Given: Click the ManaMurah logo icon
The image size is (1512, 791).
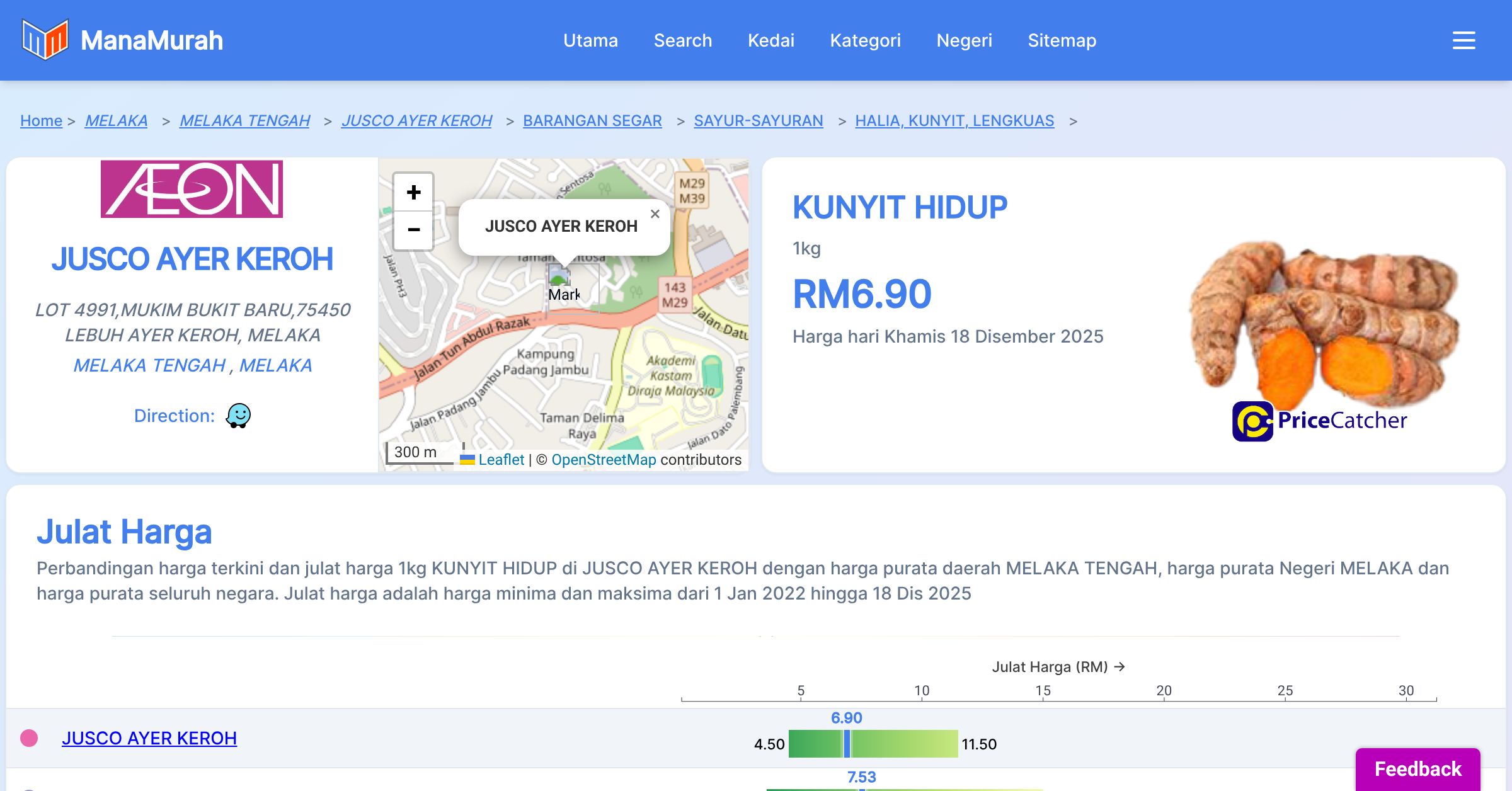Looking at the screenshot, I should click(45, 40).
